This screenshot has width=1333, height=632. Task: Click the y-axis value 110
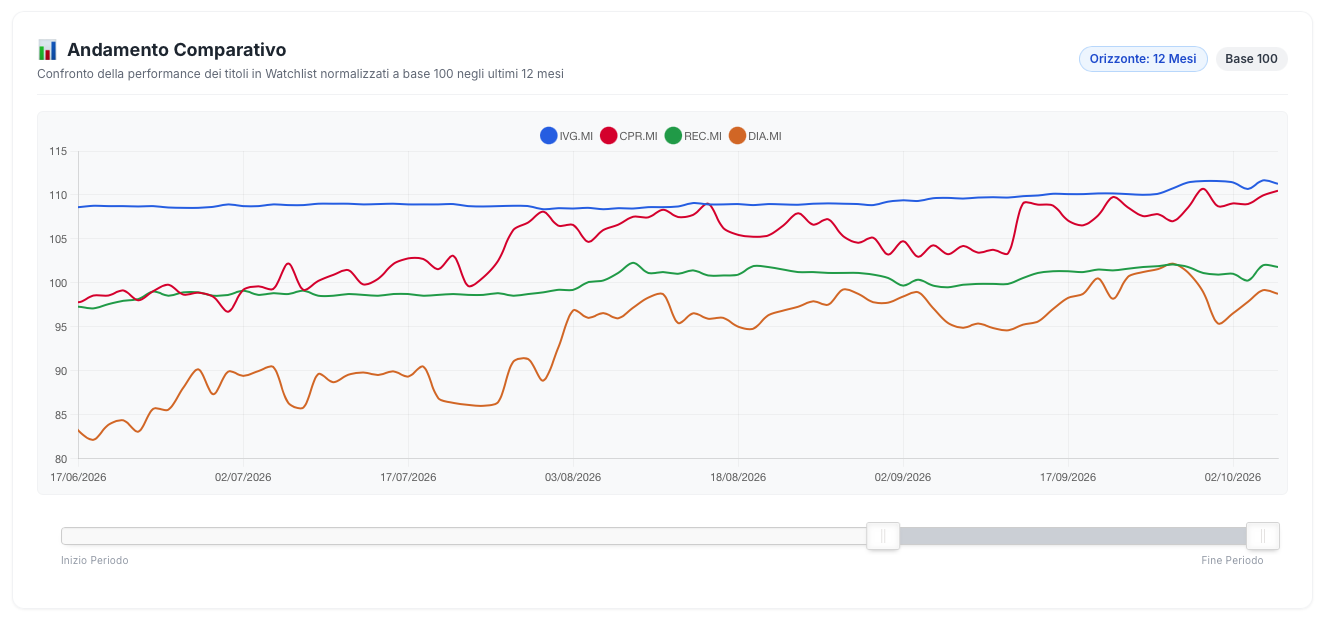coord(58,195)
